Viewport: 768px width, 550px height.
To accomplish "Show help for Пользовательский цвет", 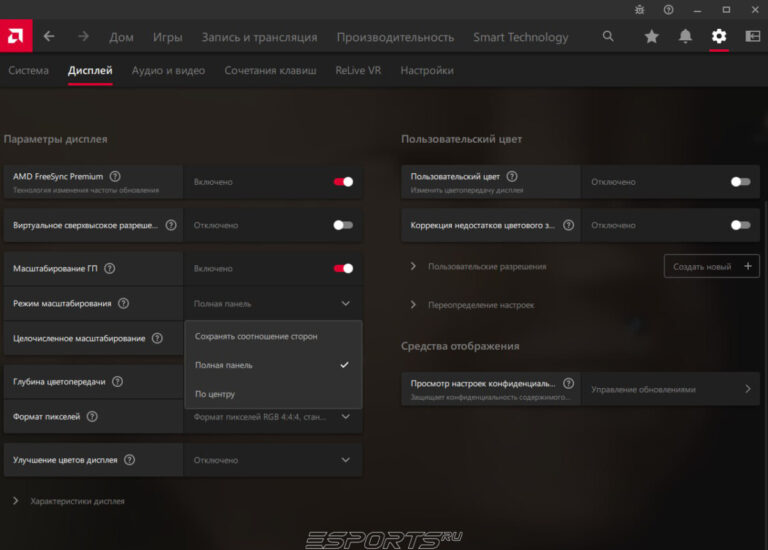I will [x=512, y=176].
